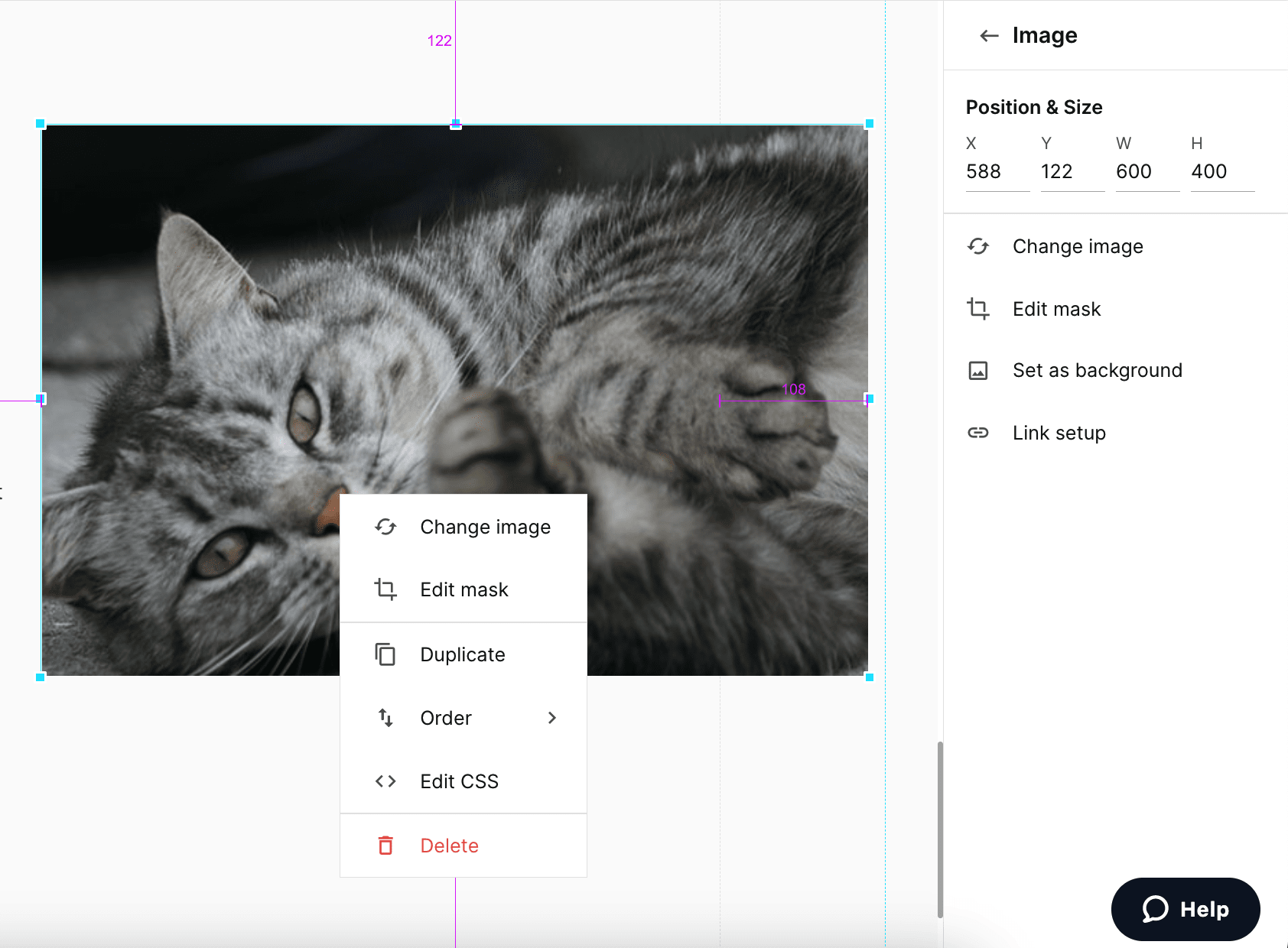Image resolution: width=1288 pixels, height=948 pixels.
Task: Choose Change image from the context menu
Action: click(x=463, y=527)
